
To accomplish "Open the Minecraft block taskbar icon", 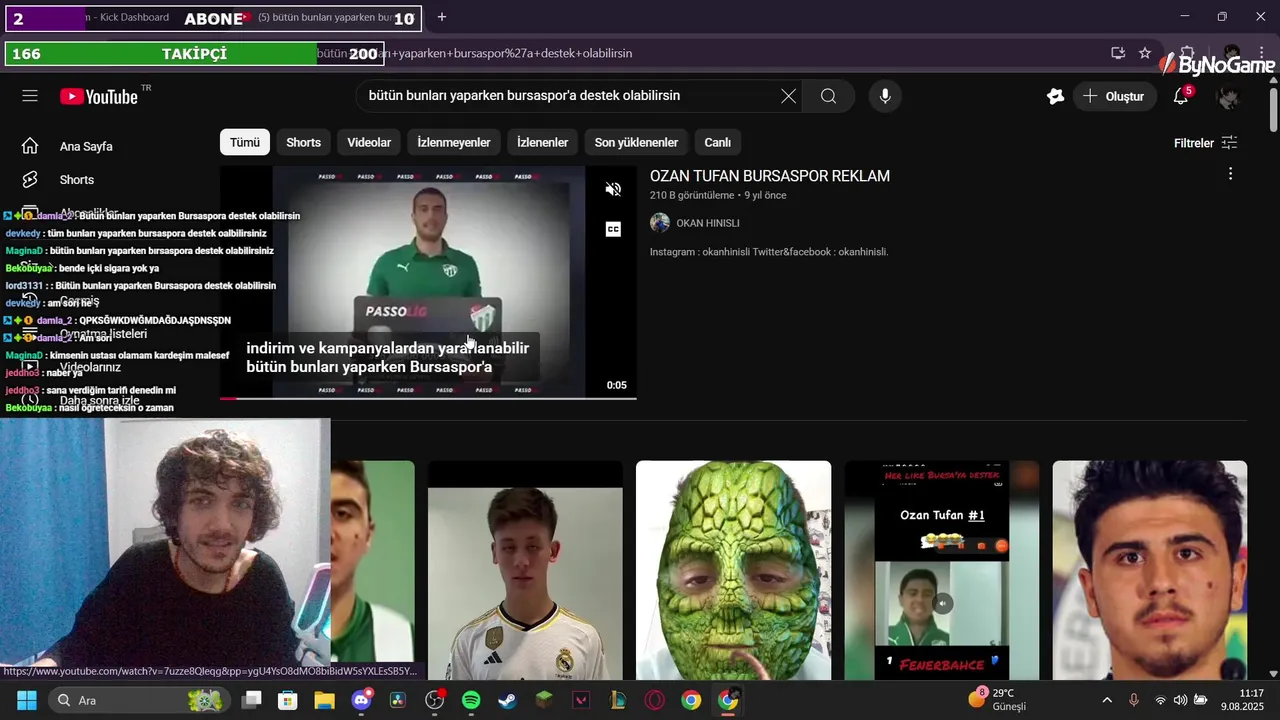I will [x=544, y=700].
